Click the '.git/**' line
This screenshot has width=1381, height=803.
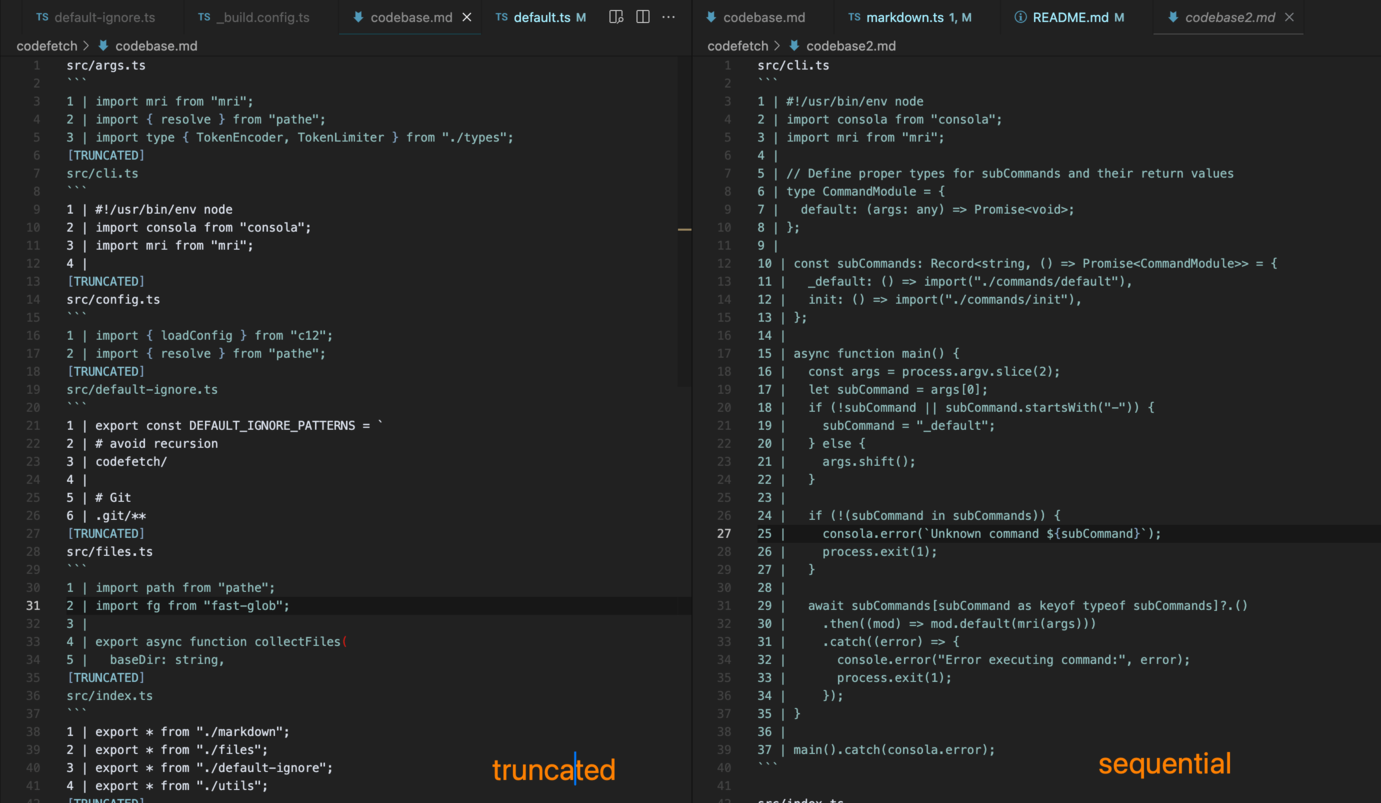106,515
